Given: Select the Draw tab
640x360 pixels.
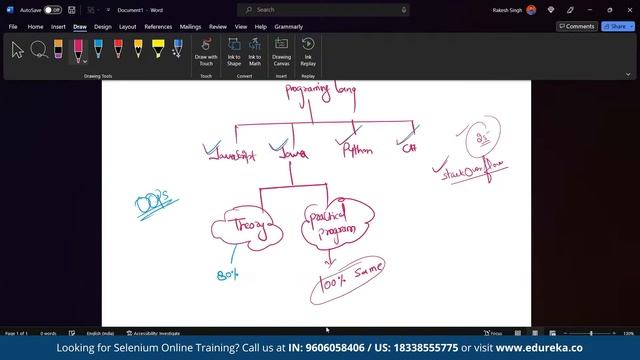Looking at the screenshot, I should (x=80, y=27).
